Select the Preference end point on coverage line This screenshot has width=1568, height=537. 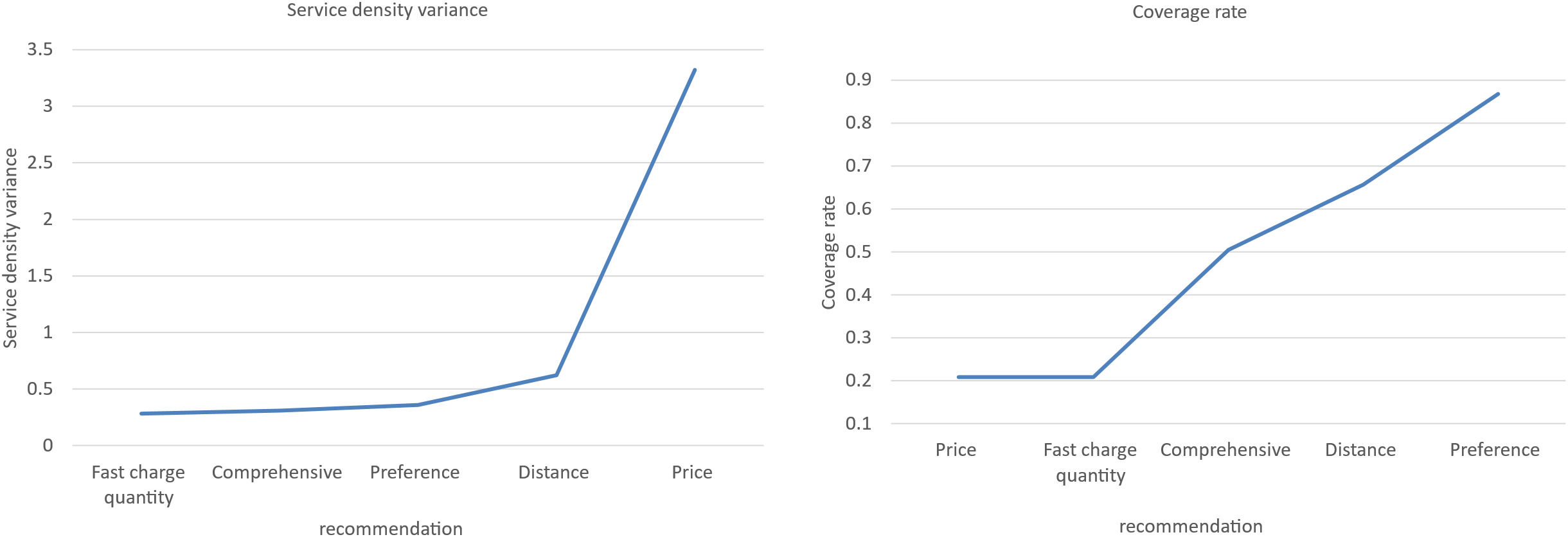pos(1498,95)
